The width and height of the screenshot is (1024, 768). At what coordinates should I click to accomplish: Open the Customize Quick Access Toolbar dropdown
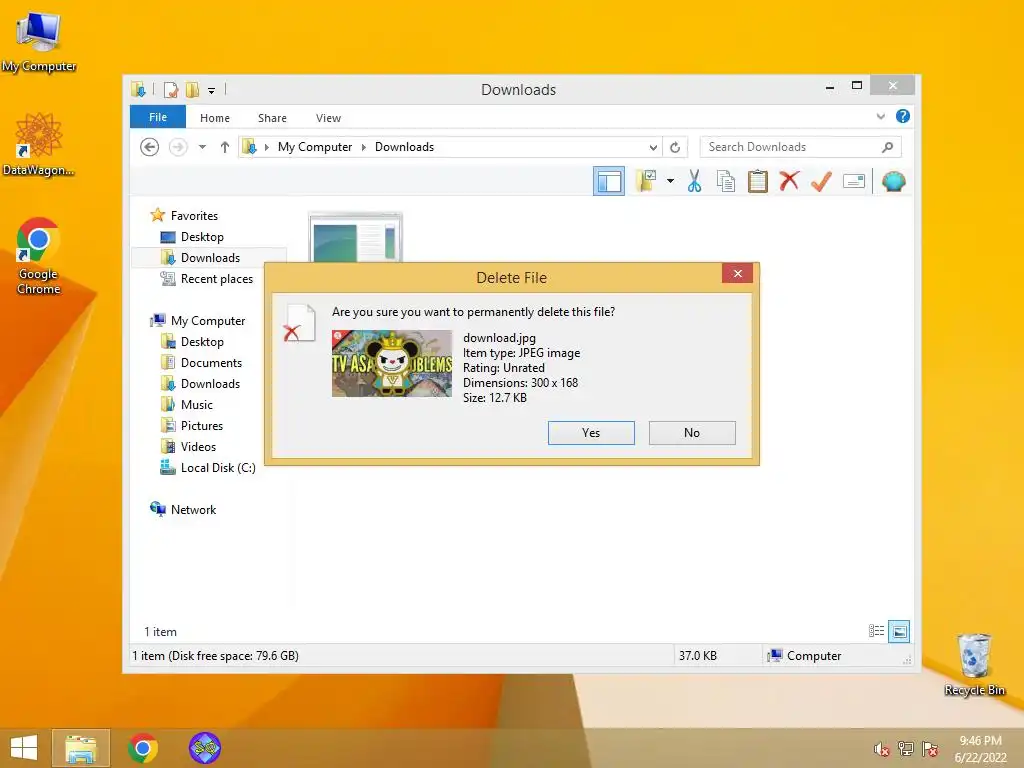point(212,90)
